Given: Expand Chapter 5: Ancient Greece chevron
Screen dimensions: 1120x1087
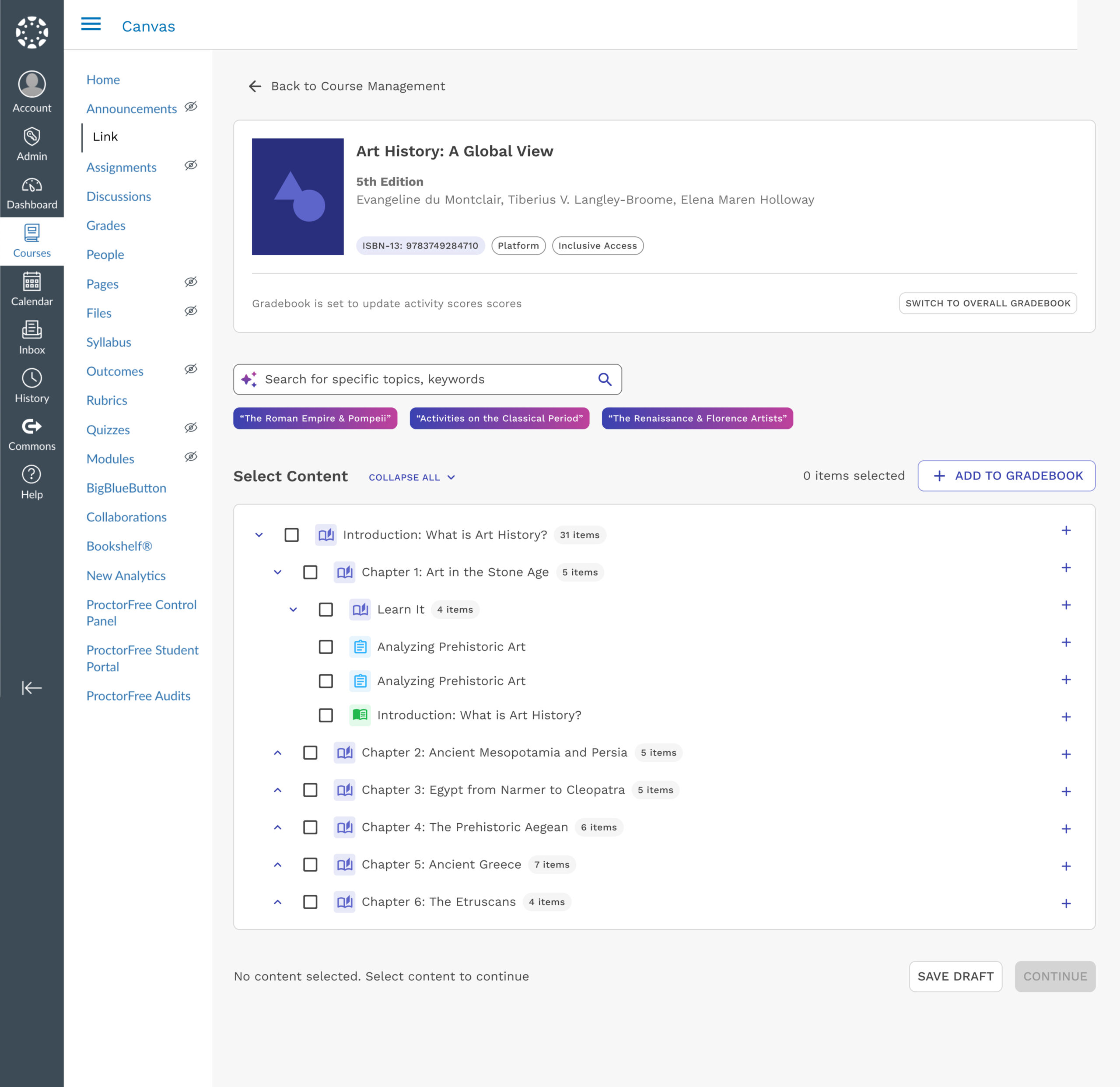Looking at the screenshot, I should (278, 865).
